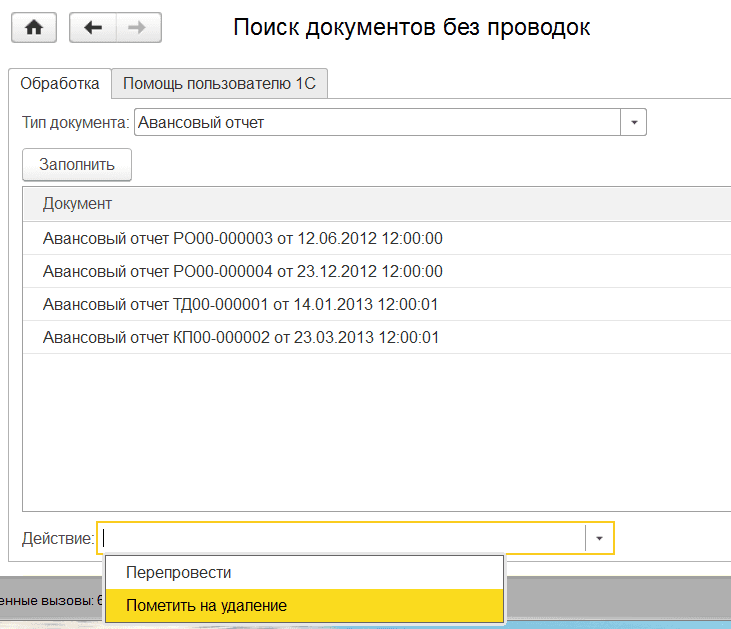This screenshot has width=731, height=629.
Task: Click the Тип документа field Авансовый отчет
Action: (378, 122)
